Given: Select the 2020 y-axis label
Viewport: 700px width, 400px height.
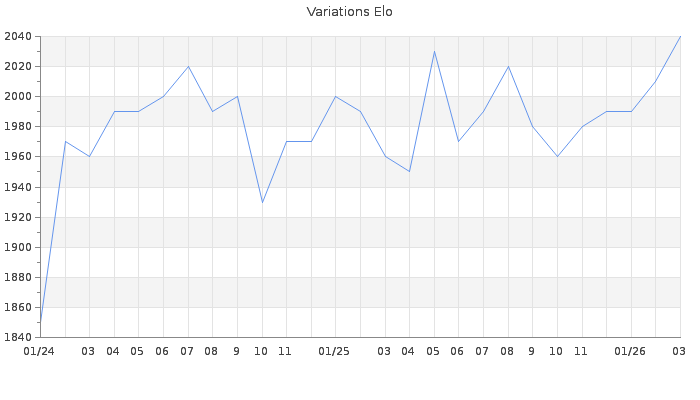Looking at the screenshot, I should pyautogui.click(x=18, y=67).
